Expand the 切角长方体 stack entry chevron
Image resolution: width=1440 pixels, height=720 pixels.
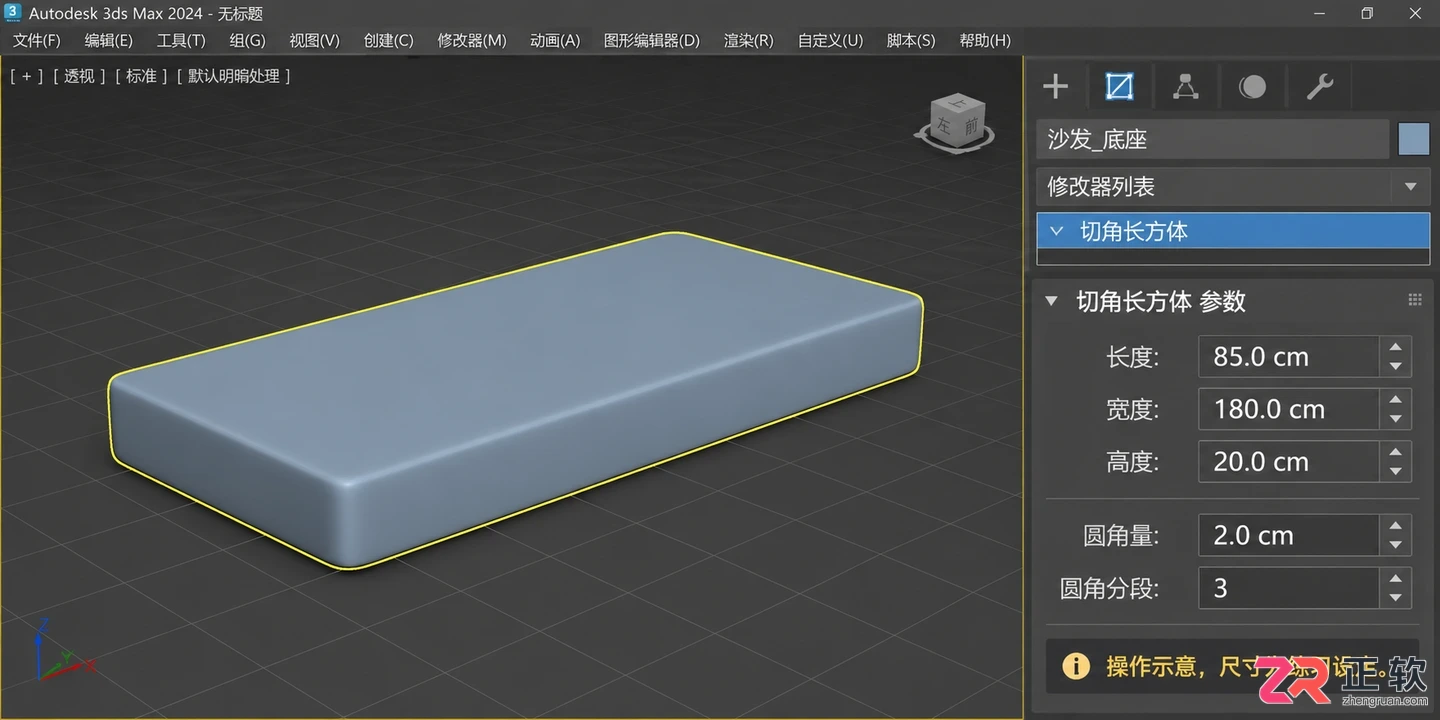(1056, 231)
